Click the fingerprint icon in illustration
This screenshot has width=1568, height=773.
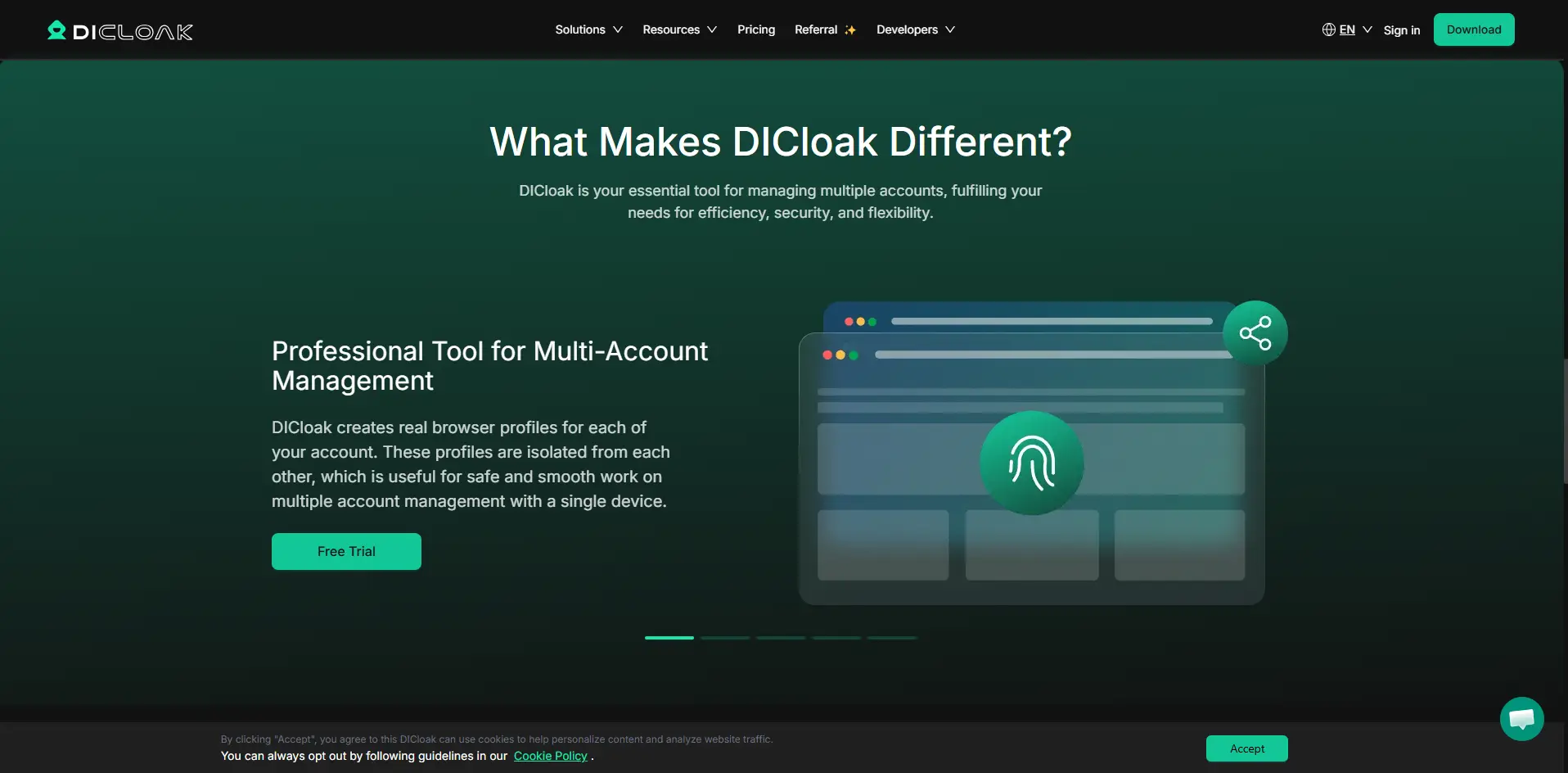pyautogui.click(x=1031, y=463)
